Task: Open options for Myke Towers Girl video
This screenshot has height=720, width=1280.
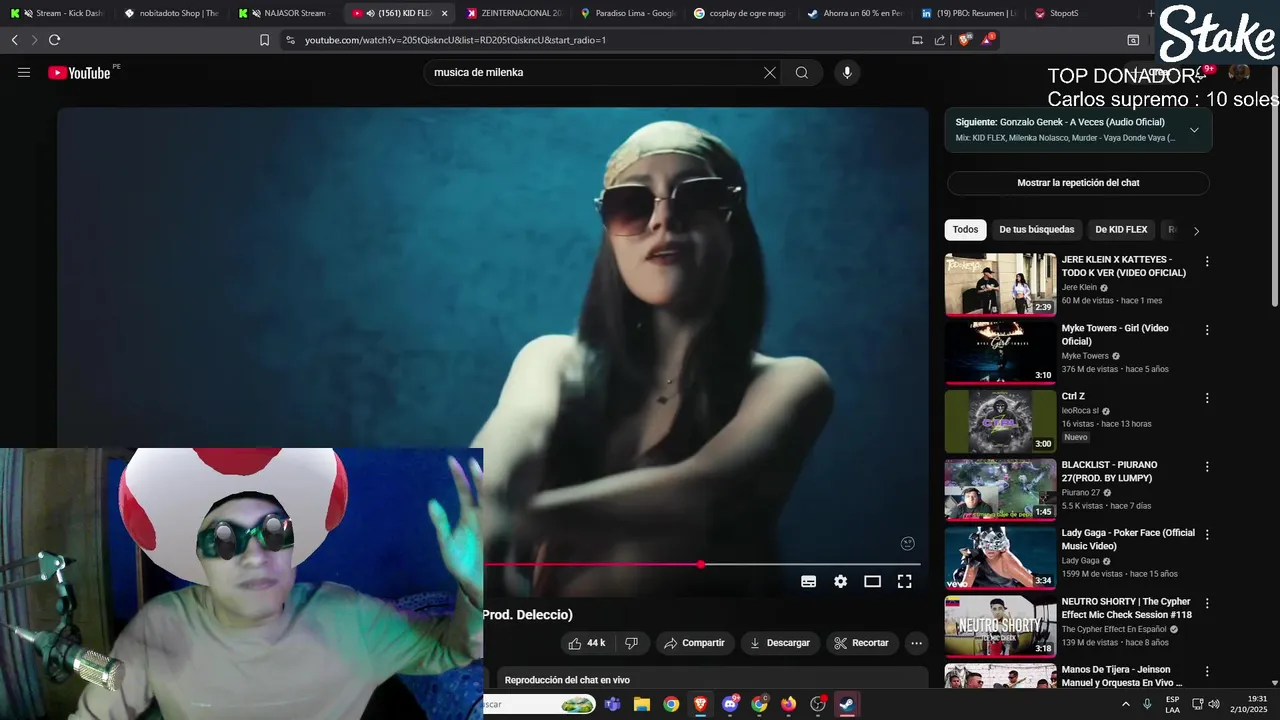Action: pyautogui.click(x=1207, y=330)
